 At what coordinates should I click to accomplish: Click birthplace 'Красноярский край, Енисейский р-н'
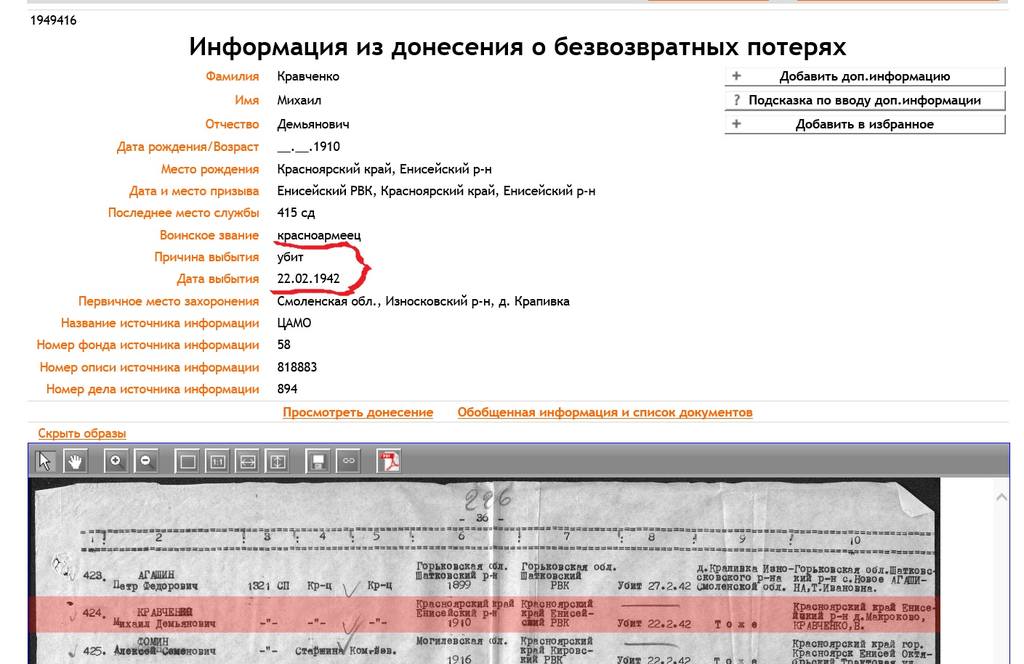pos(384,169)
